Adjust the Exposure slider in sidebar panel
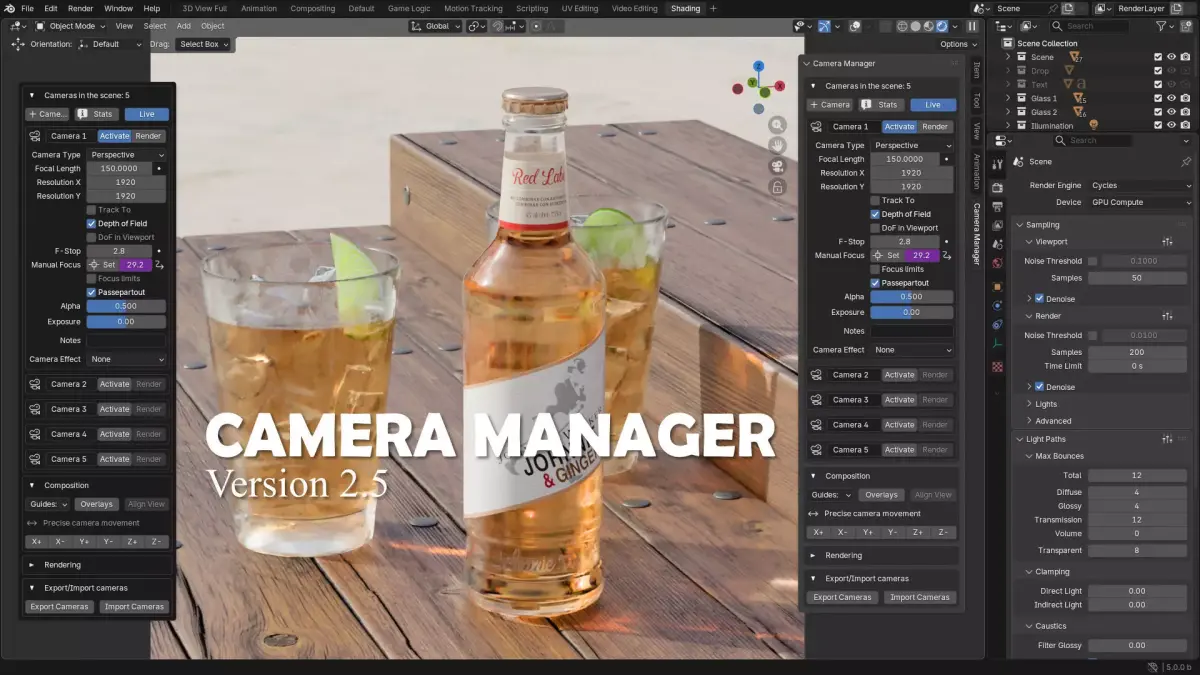This screenshot has height=675, width=1200. tap(911, 312)
